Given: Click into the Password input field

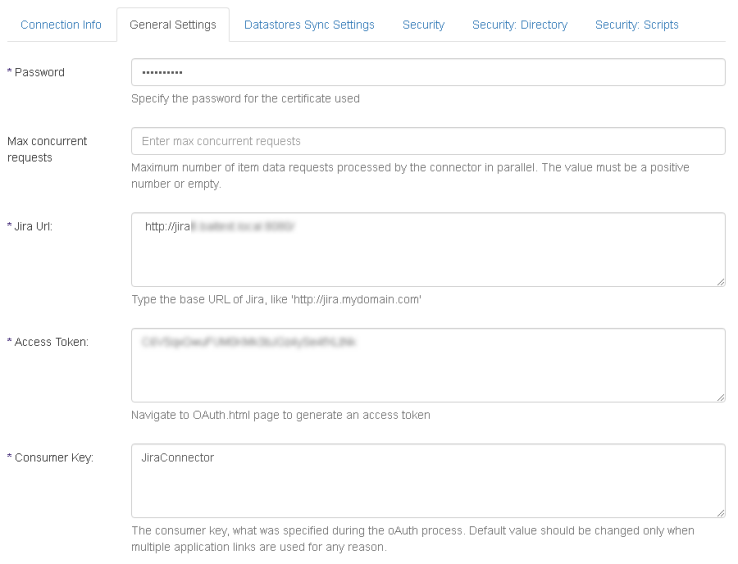Looking at the screenshot, I should coord(427,73).
